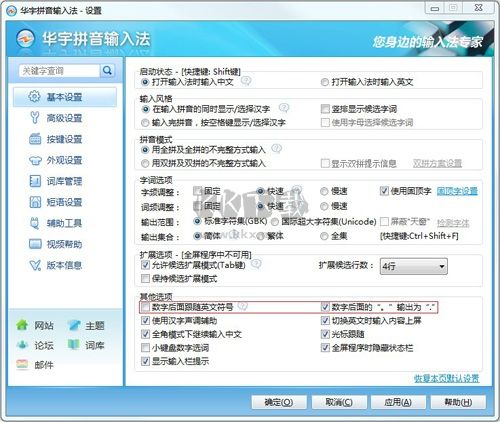Viewport: 500px width, 422px height.
Task: Select 打开输入法时输入英文 radio button
Action: [x=324, y=82]
